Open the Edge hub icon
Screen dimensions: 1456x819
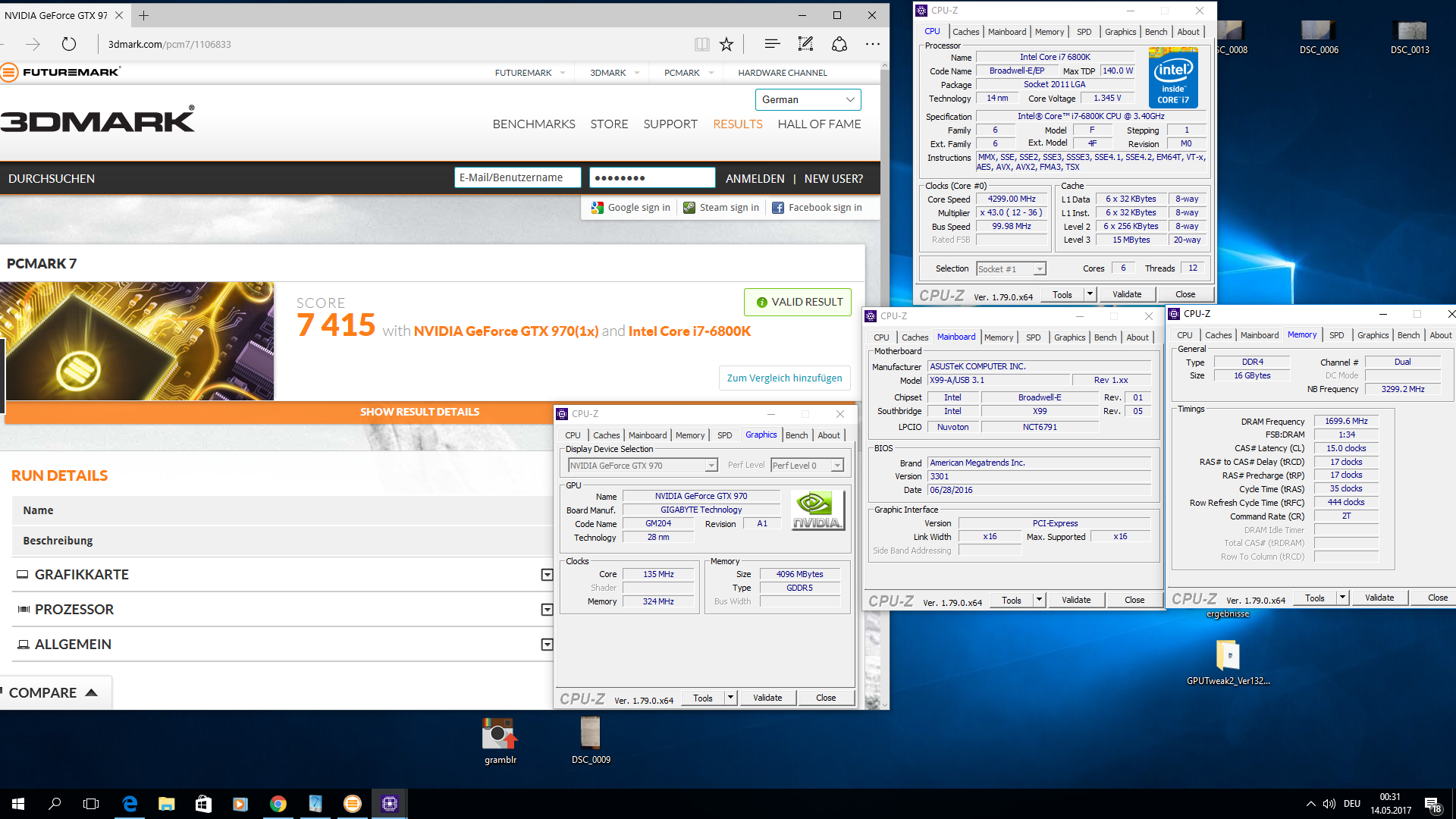point(772,44)
